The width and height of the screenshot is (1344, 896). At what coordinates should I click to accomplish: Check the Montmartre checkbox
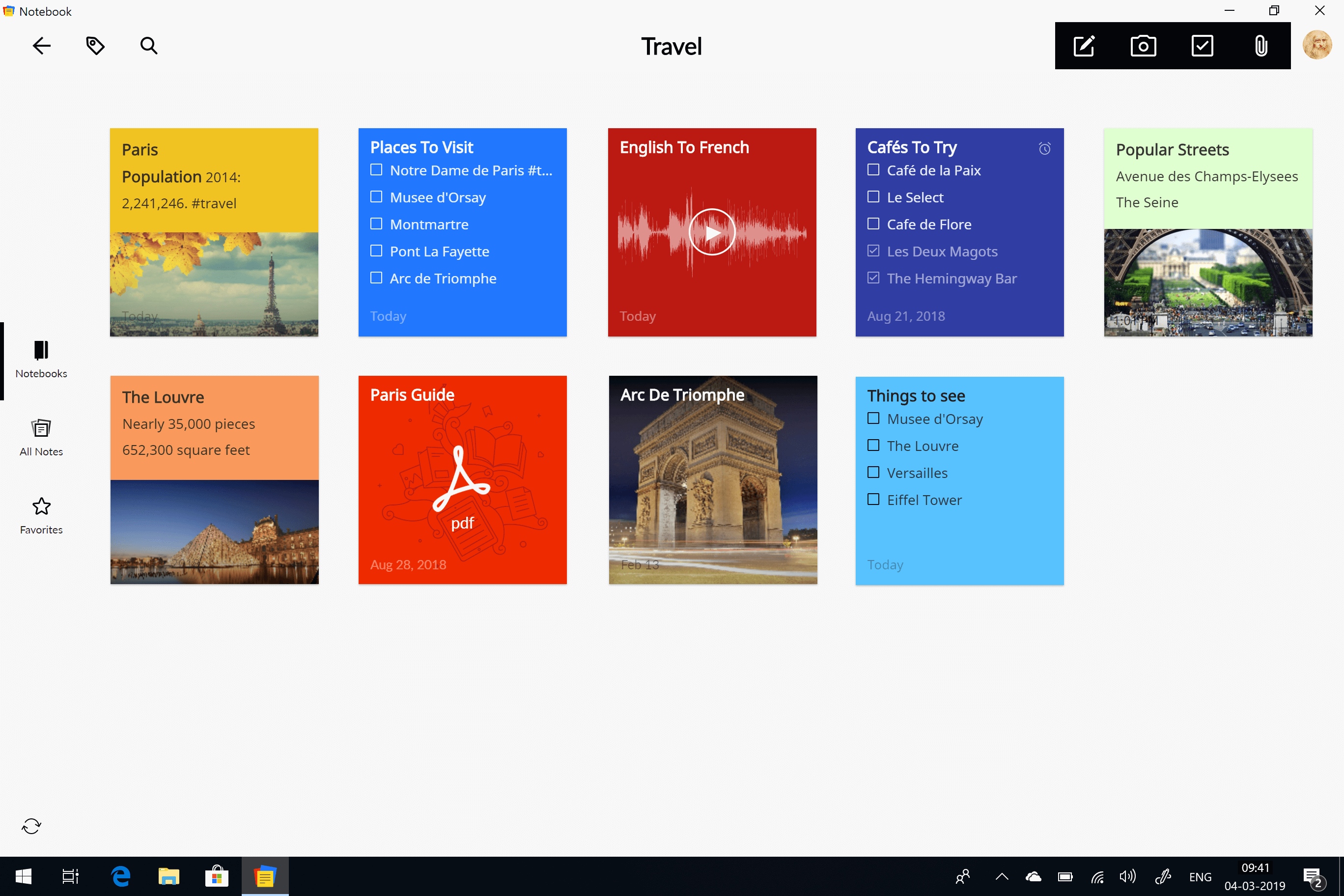tap(376, 224)
